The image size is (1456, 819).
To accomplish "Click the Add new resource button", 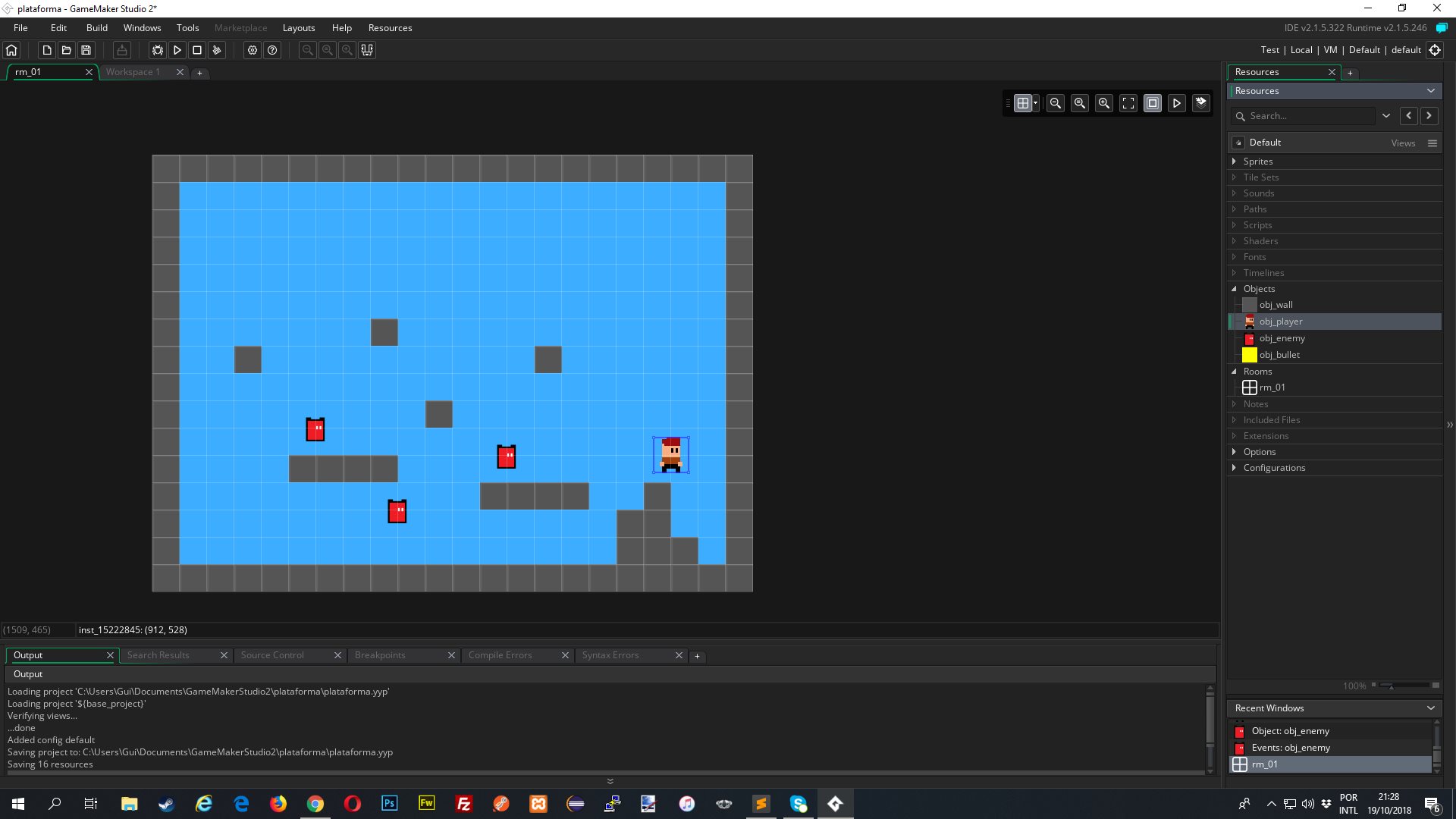I will point(1349,71).
